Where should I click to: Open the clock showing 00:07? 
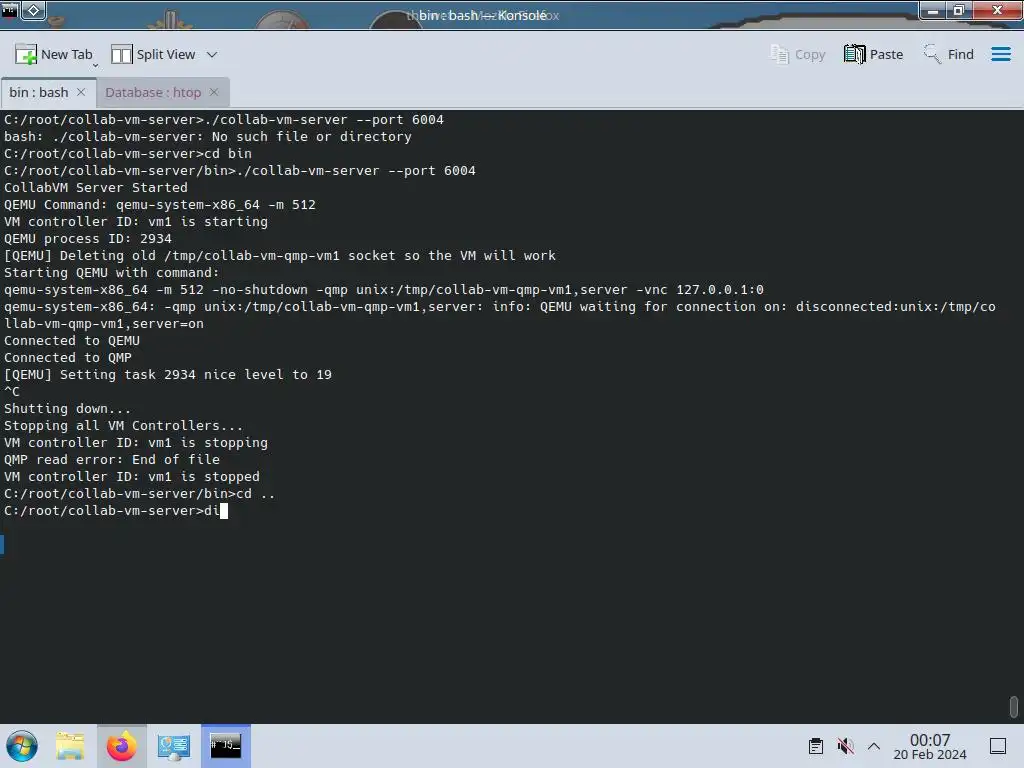[x=930, y=746]
